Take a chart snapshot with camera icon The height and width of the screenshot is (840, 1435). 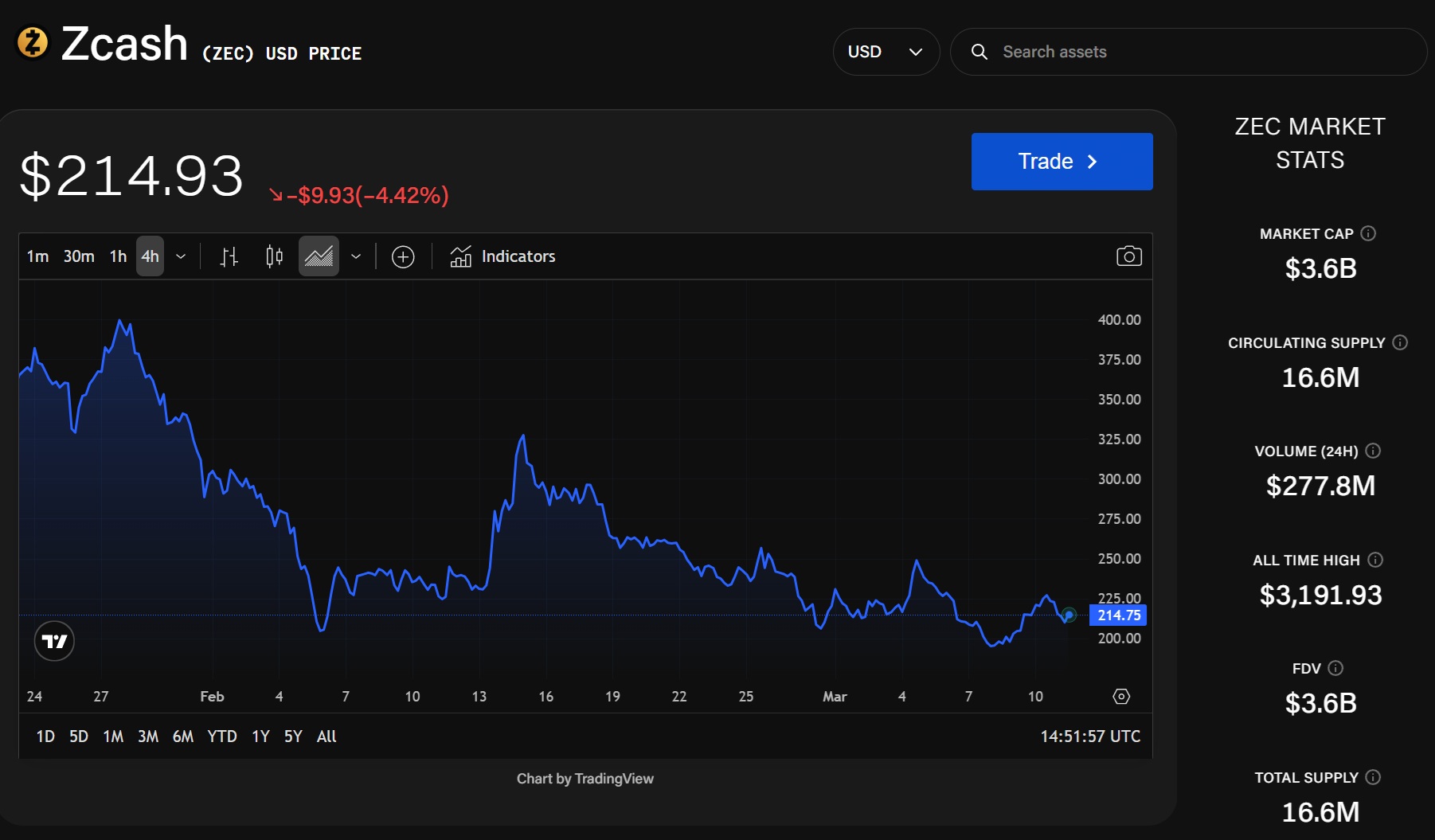click(1128, 256)
